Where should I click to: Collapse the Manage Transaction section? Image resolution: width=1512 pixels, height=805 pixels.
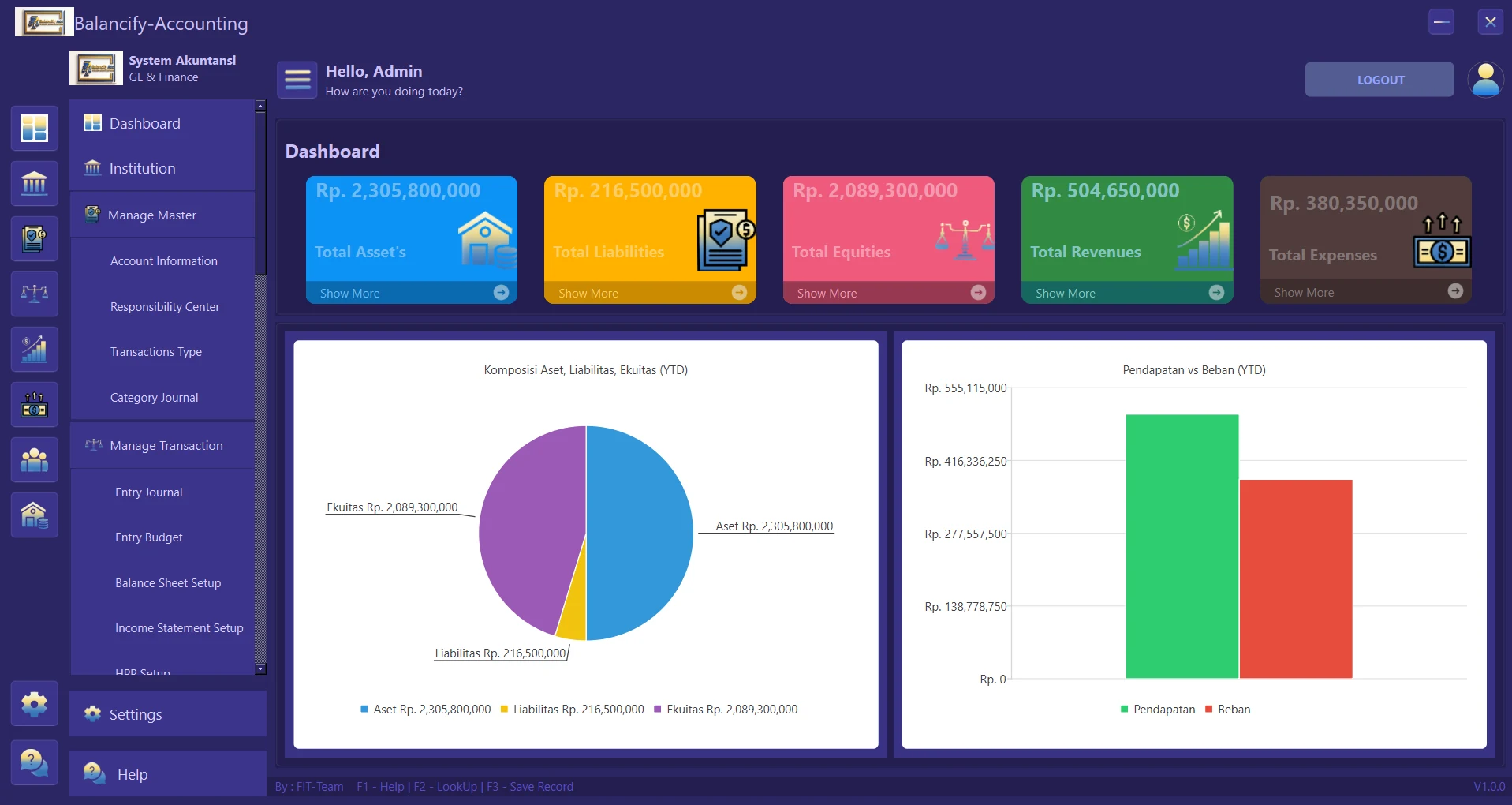point(162,446)
